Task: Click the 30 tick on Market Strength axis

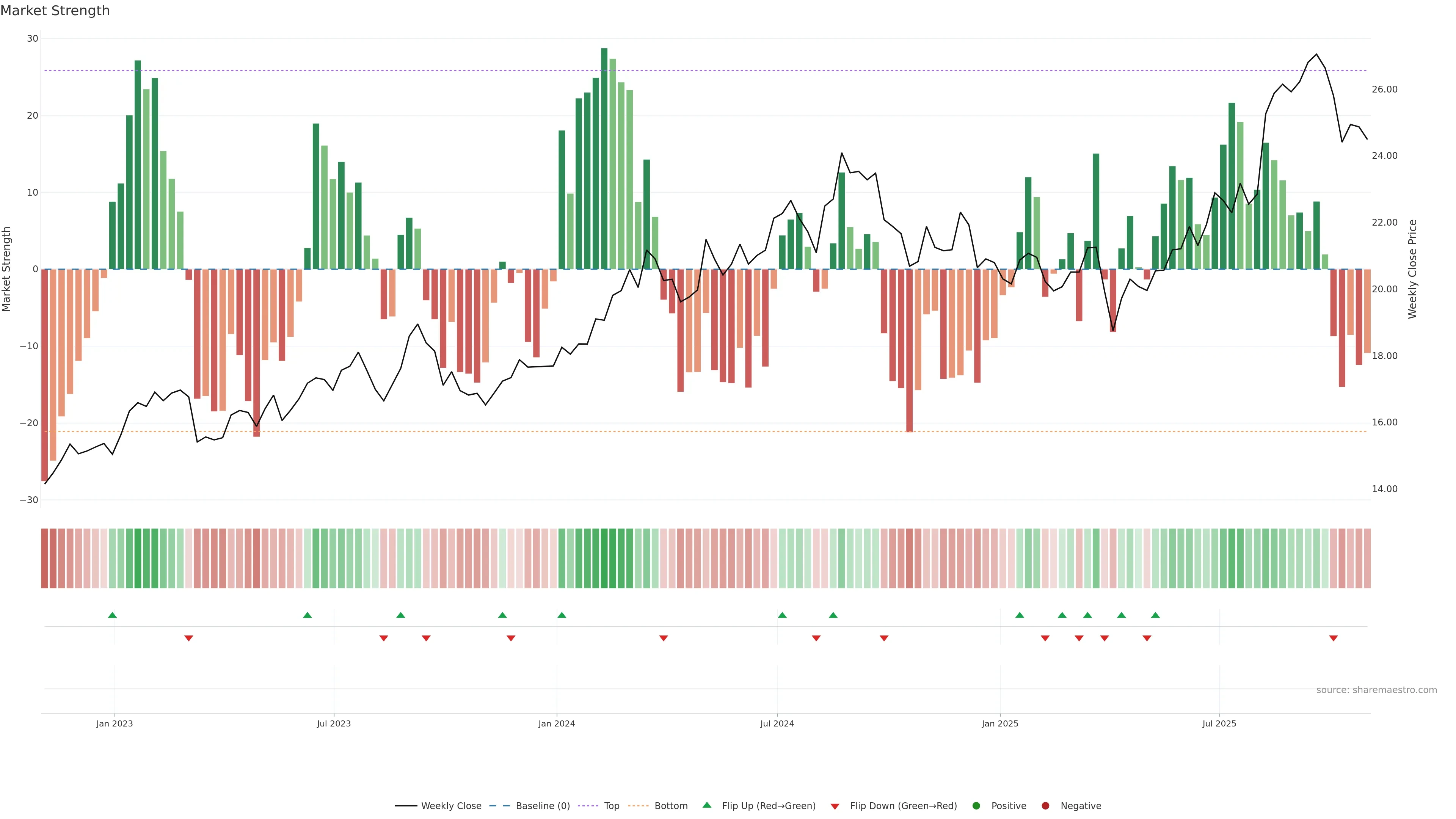Action: tap(32, 38)
